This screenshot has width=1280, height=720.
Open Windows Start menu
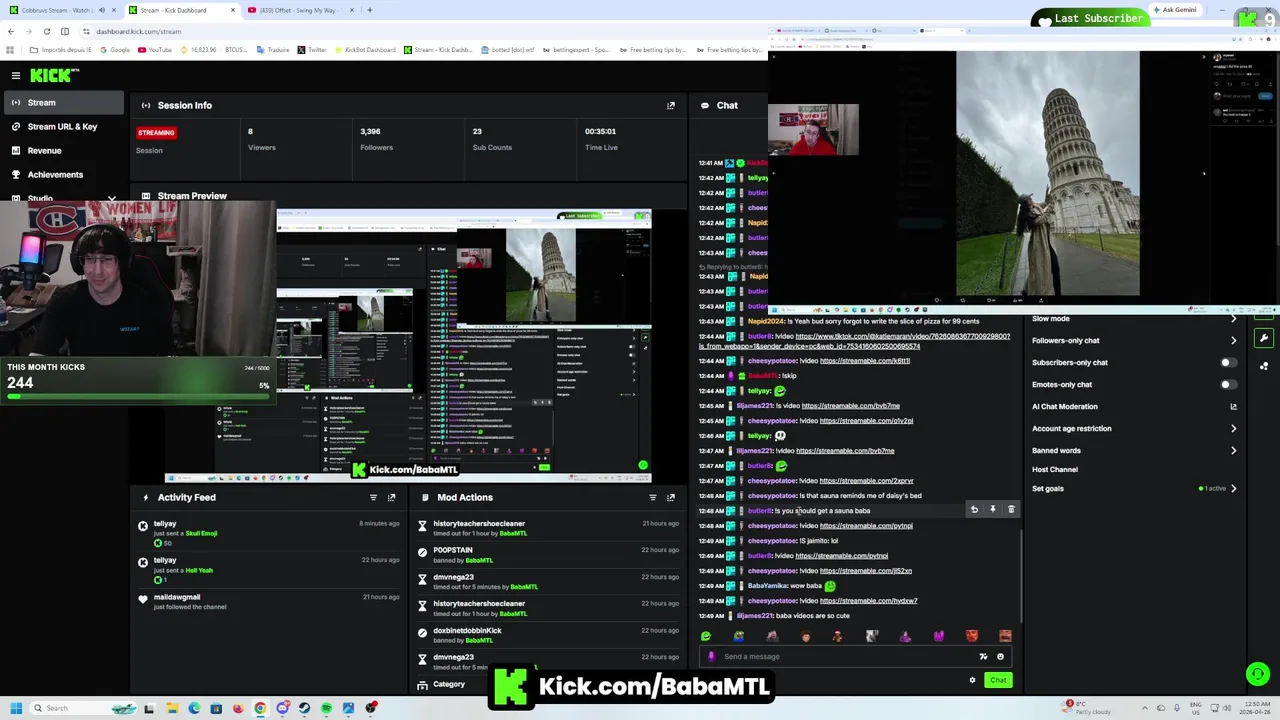(15, 708)
